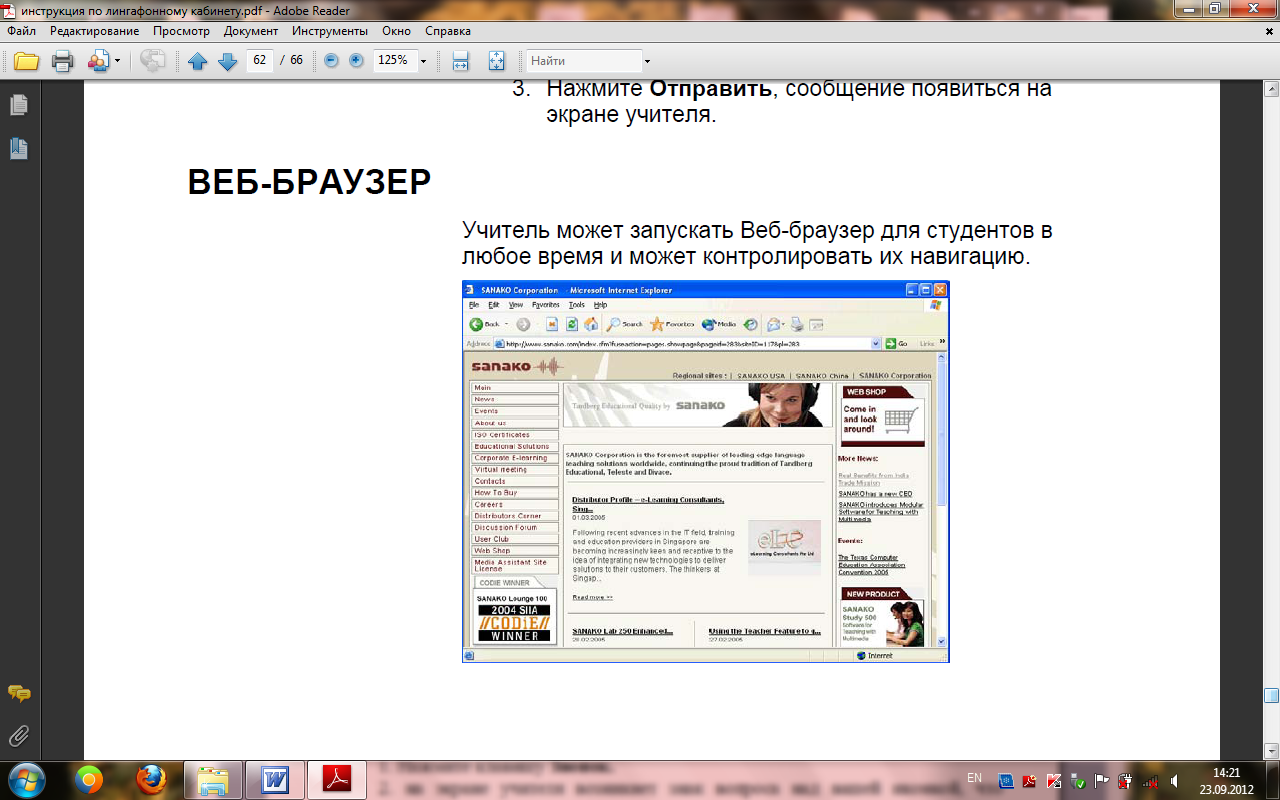
Task: Go to next page with down arrow
Action: pyautogui.click(x=227, y=61)
